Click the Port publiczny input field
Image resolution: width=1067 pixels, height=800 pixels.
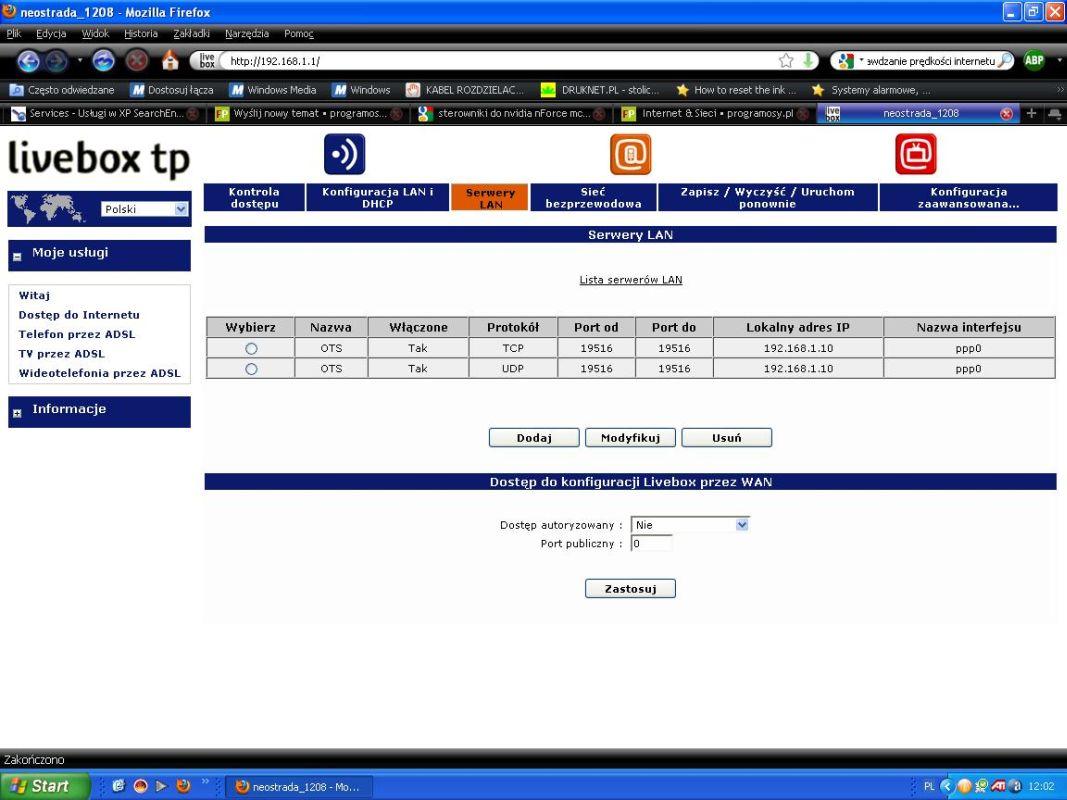pos(652,544)
